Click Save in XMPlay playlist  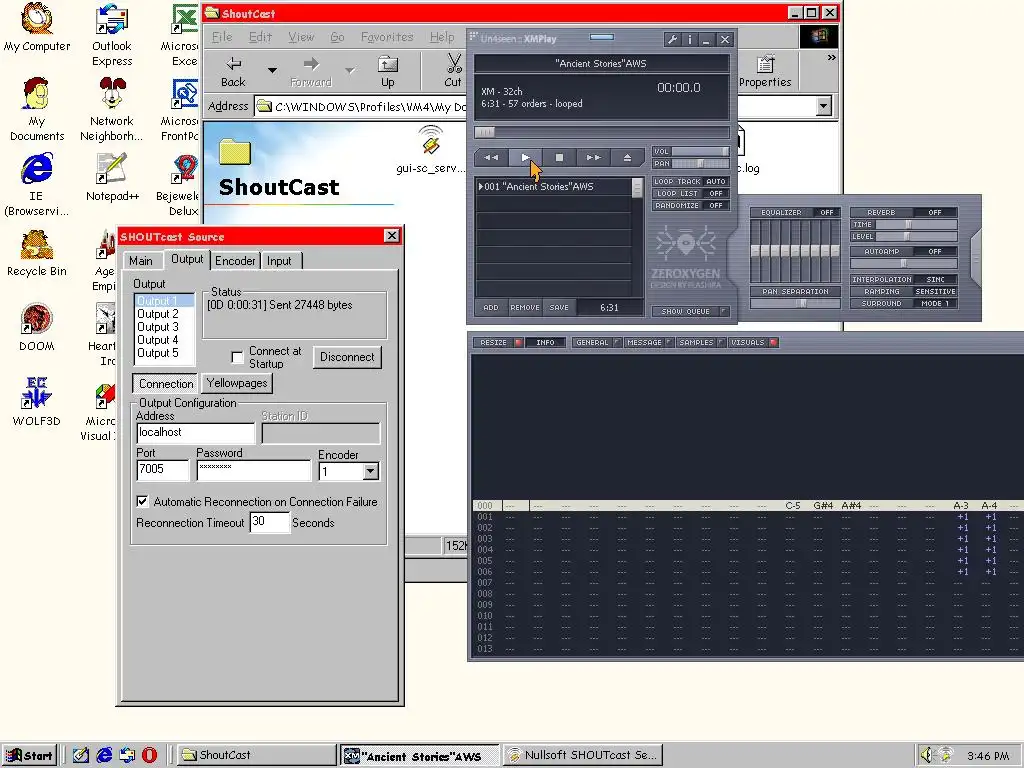tap(559, 308)
